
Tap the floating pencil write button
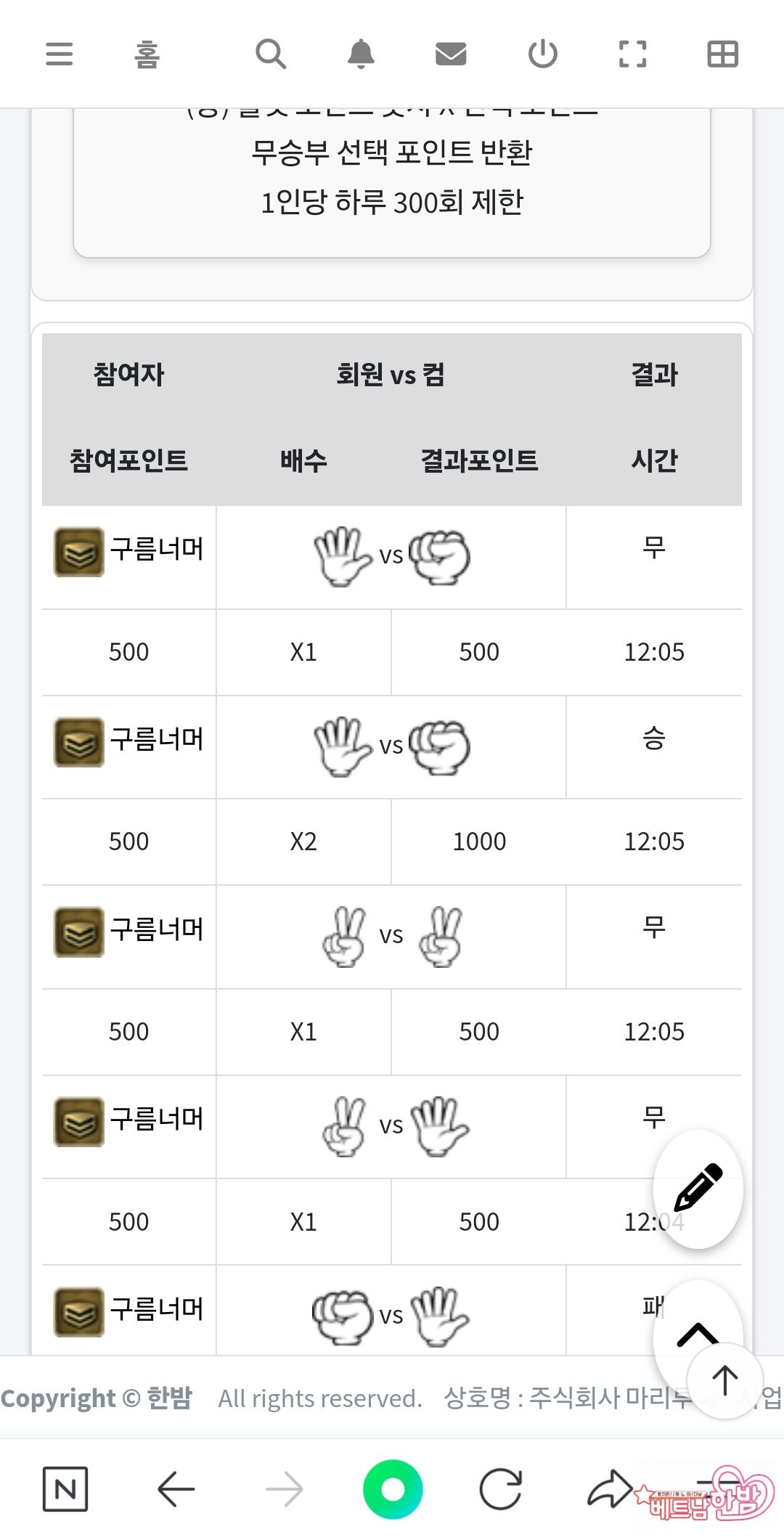coord(698,1189)
